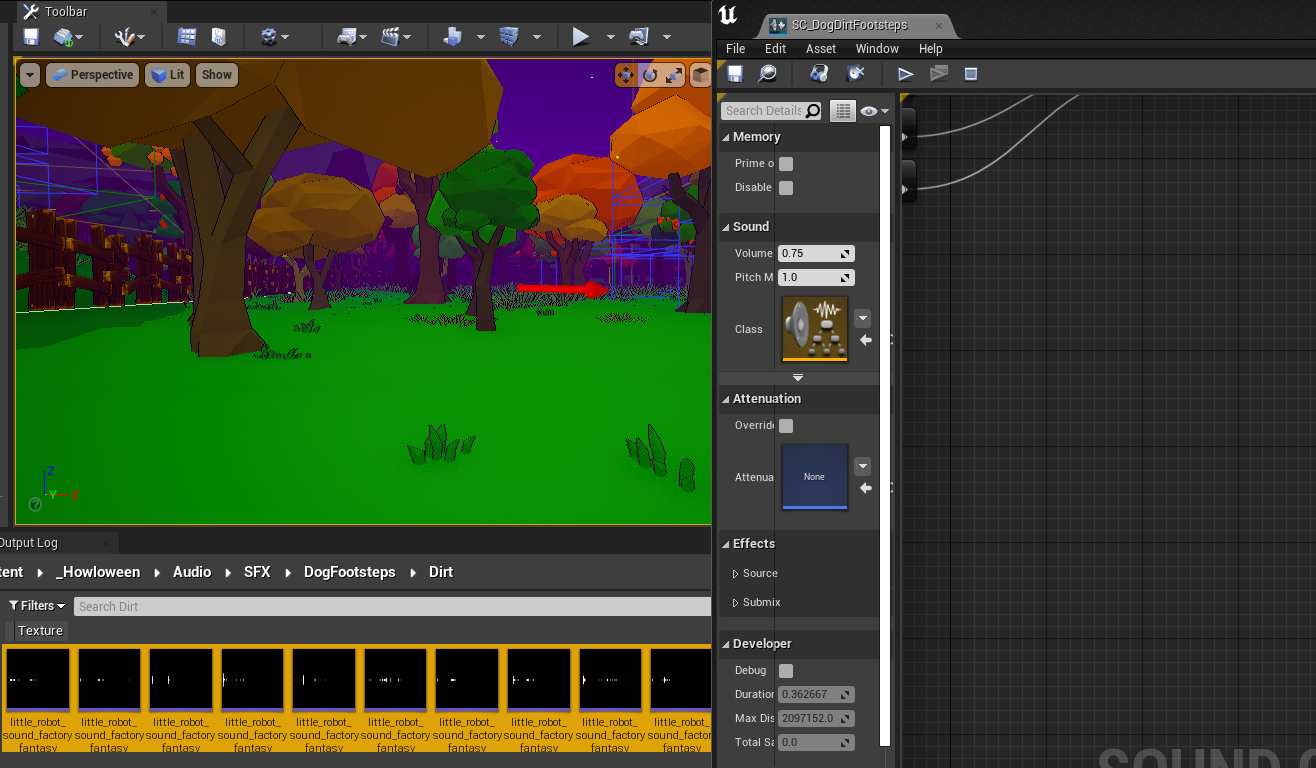Mute audio with the crossed speaker icon
The width and height of the screenshot is (1316, 768).
(855, 73)
